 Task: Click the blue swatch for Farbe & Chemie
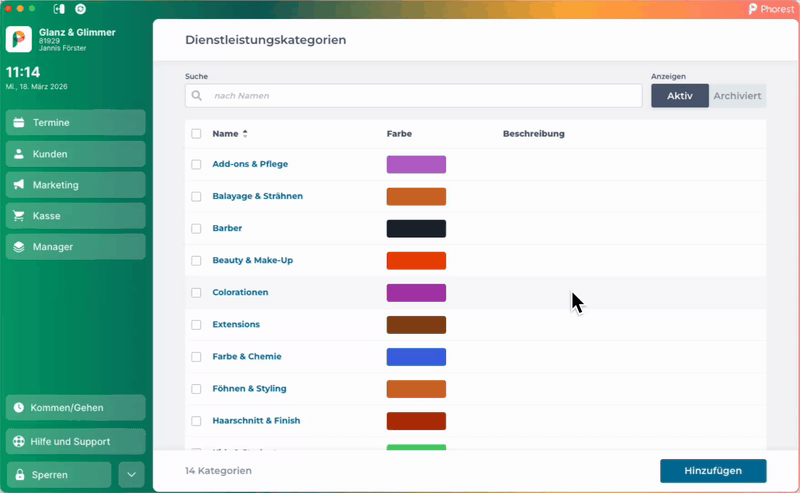point(416,357)
